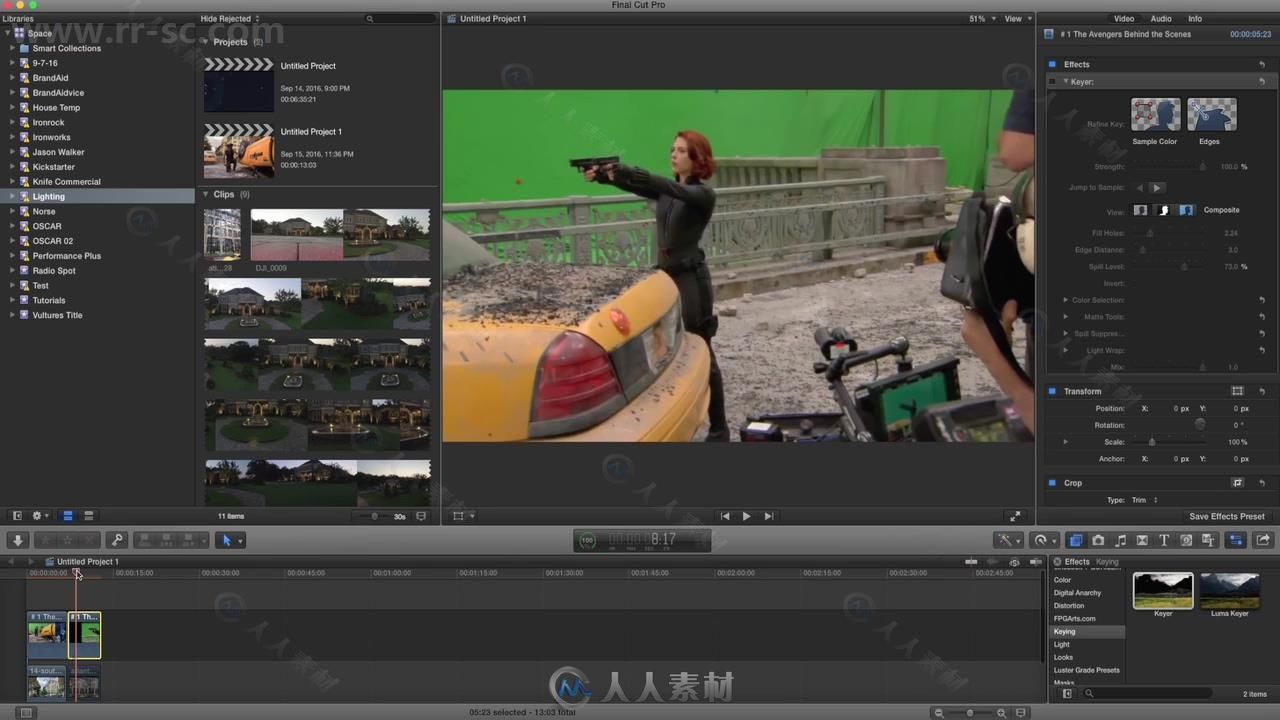Activate onscreen Transform controls icon

[x=1237, y=391]
